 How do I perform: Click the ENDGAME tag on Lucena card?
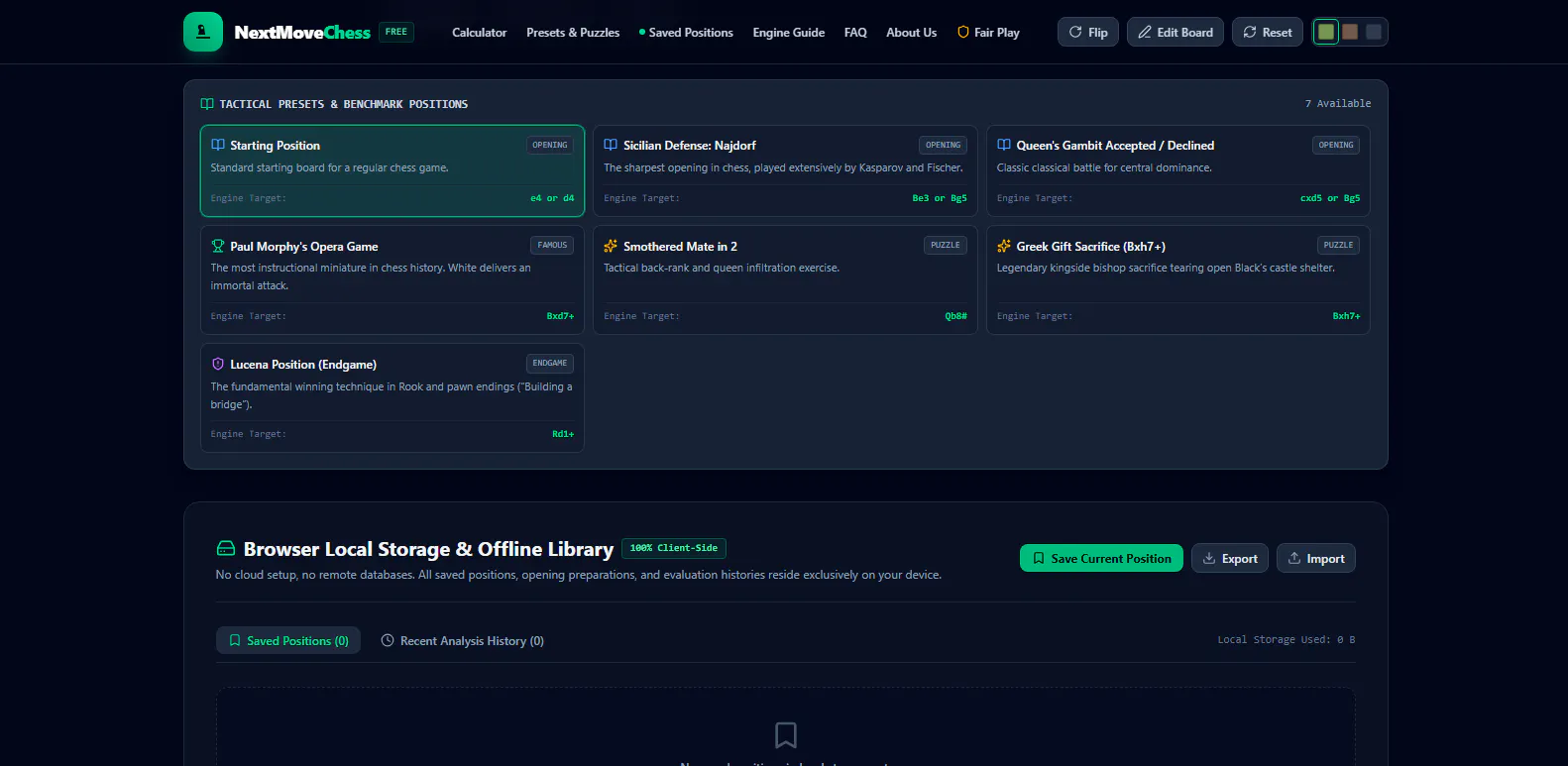coord(550,363)
